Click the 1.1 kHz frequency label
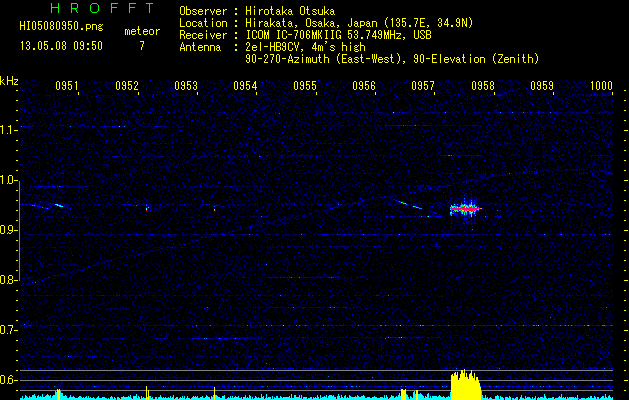The image size is (629, 400). 8,130
